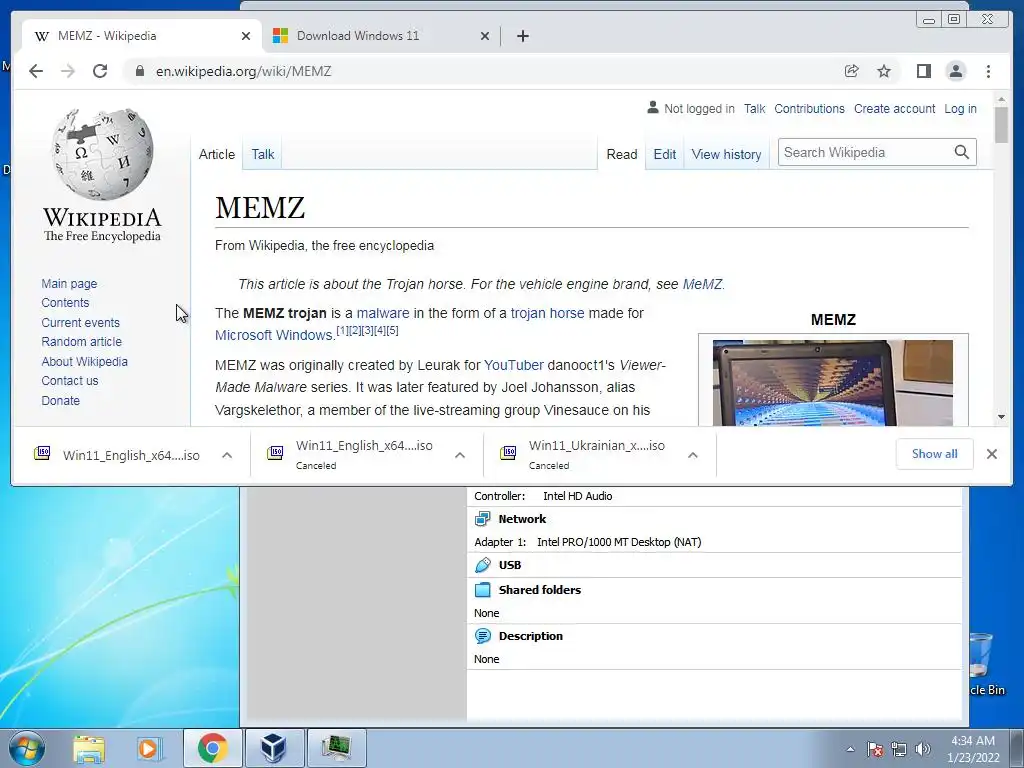Switch to the Download Windows 11 tab
The image size is (1024, 768).
pos(381,36)
